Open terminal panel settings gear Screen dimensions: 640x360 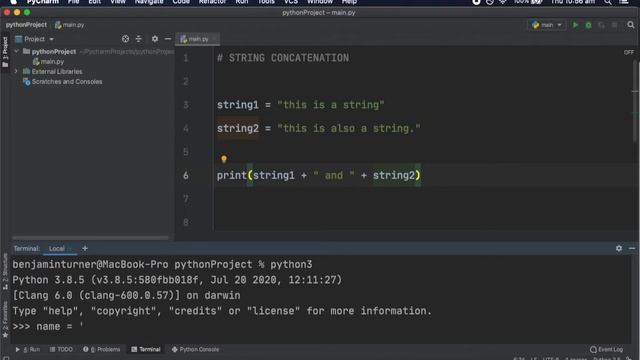(619, 248)
